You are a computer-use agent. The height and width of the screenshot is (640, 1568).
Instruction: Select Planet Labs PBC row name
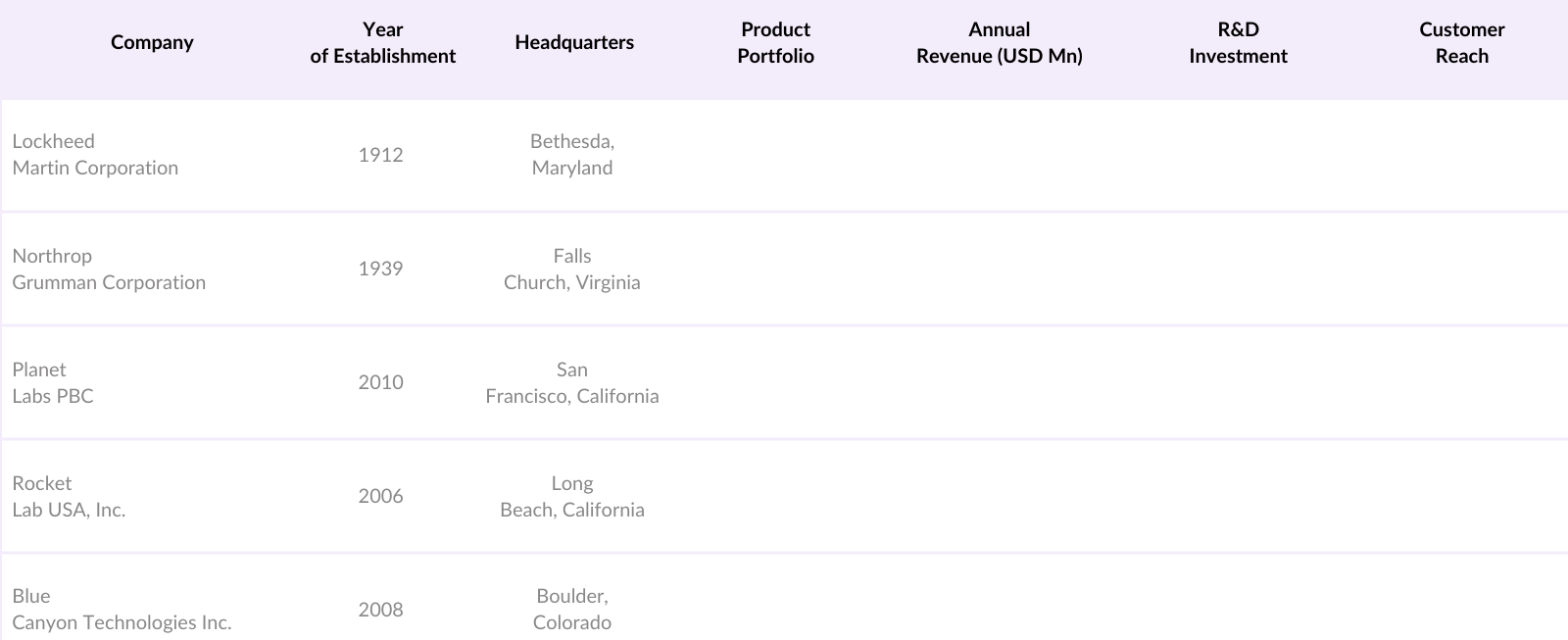pos(53,382)
